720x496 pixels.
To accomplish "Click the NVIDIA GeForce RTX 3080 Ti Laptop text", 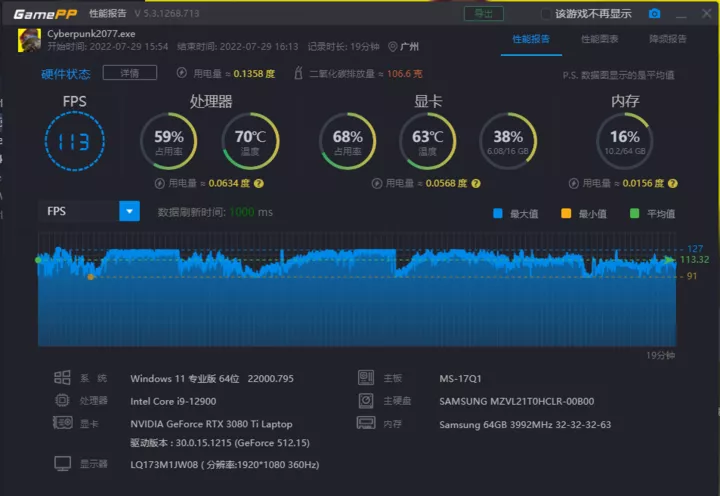I will [x=211, y=424].
